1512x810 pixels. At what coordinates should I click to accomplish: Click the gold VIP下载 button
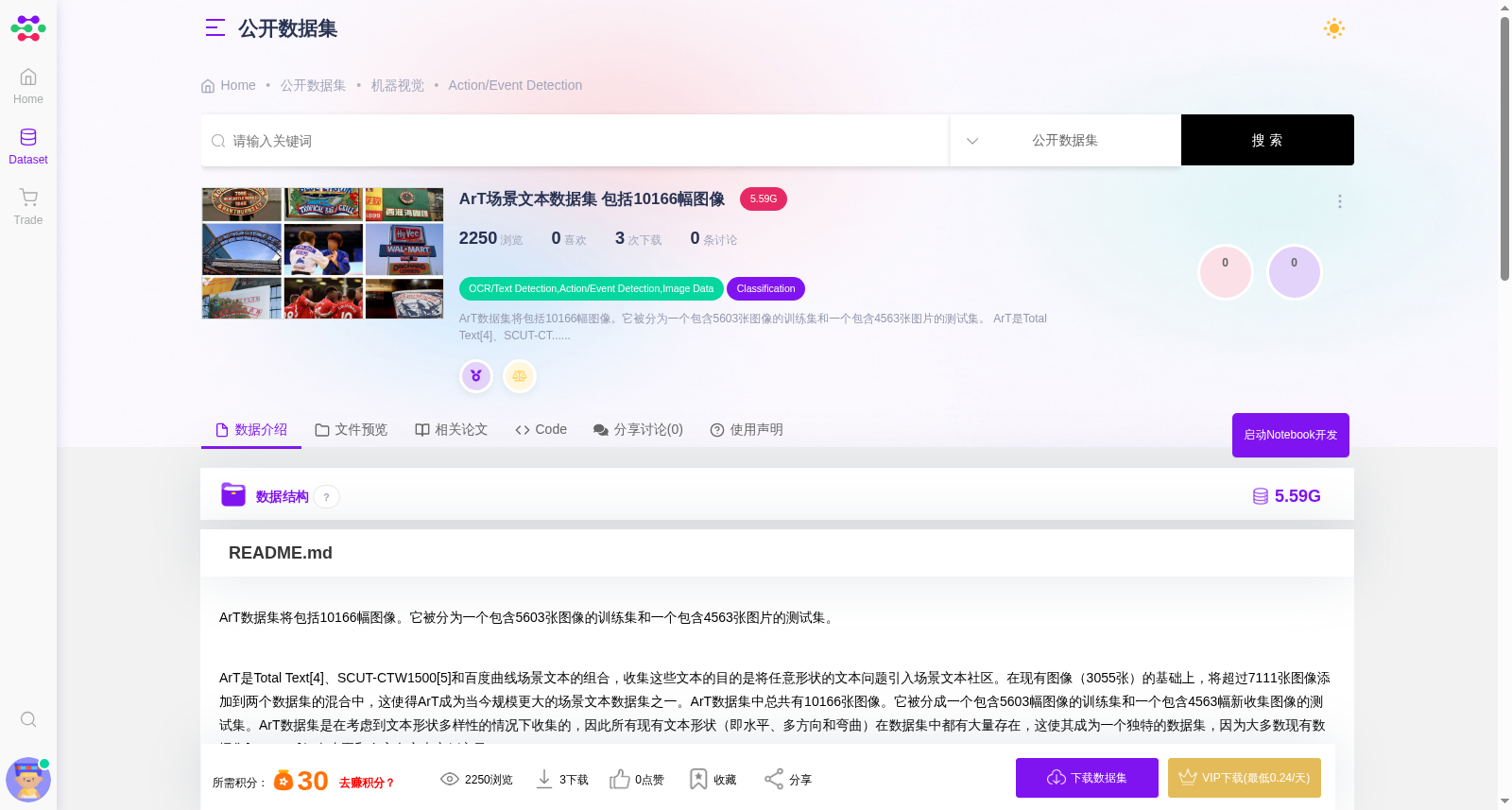pyautogui.click(x=1245, y=778)
